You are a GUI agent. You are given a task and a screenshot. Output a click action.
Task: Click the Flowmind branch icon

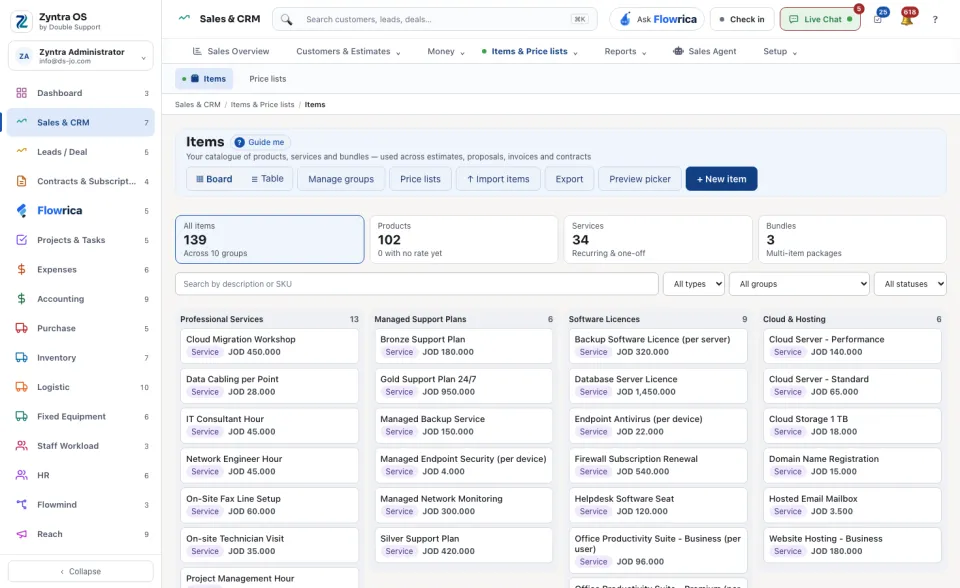pyautogui.click(x=21, y=505)
